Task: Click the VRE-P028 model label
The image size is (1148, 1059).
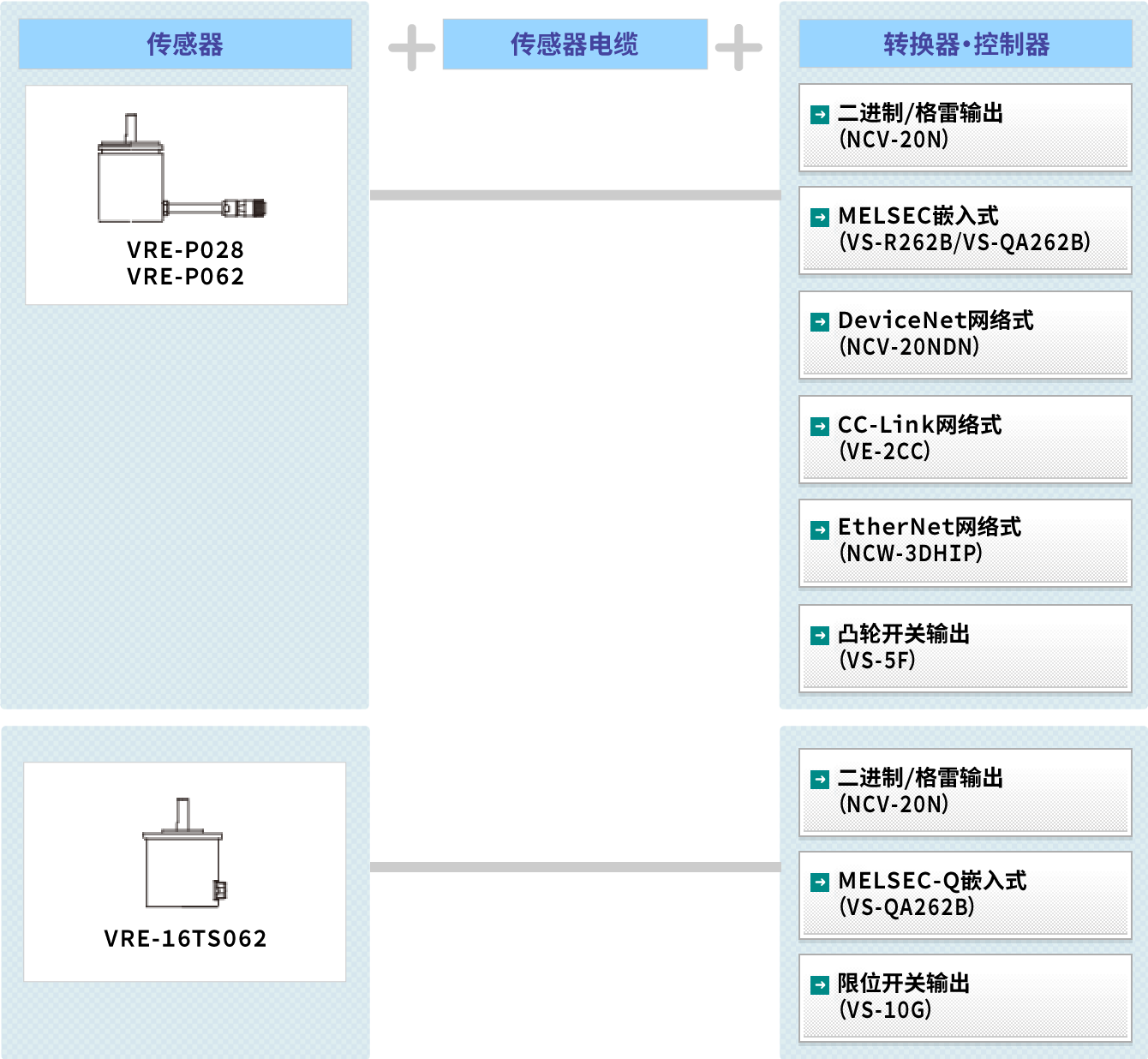Action: click(186, 250)
